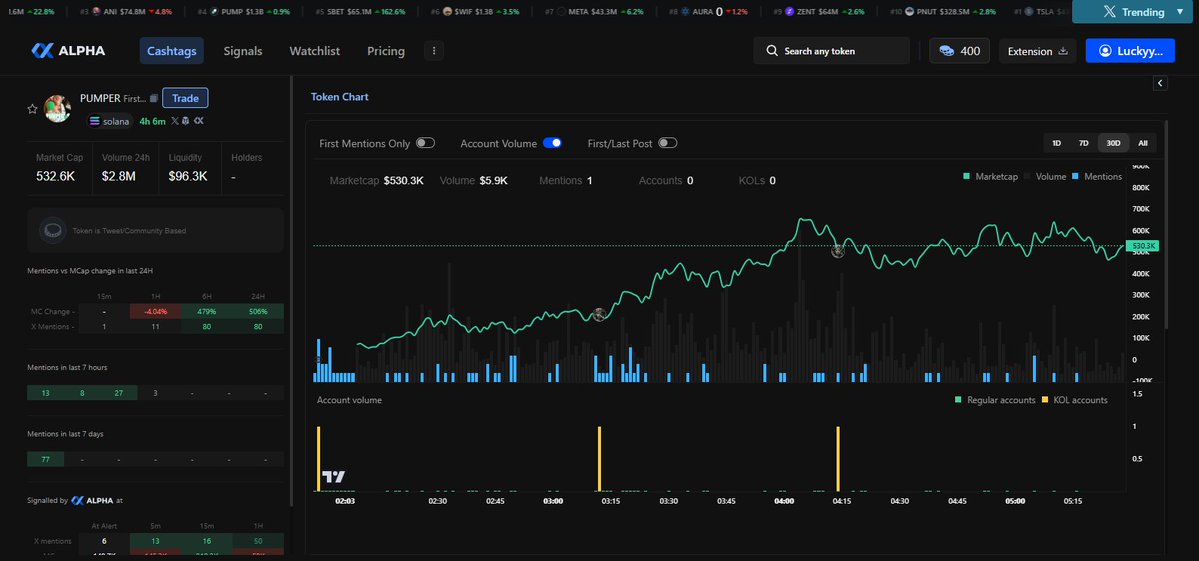Viewport: 1199px width, 561px height.
Task: Click the KOL bar near 03:15
Action: (x=600, y=459)
